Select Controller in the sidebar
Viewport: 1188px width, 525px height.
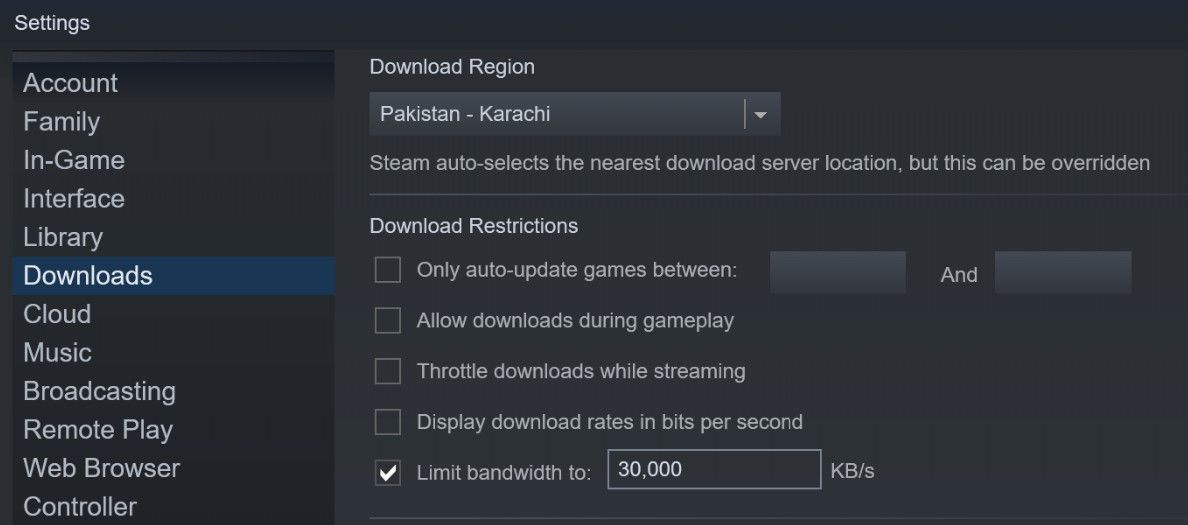point(79,507)
